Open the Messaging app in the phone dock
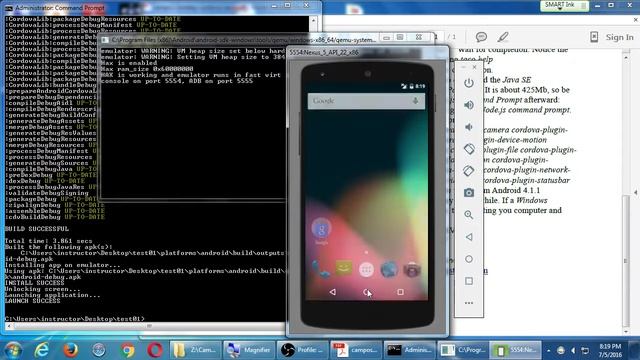The image size is (640, 360). 344,269
